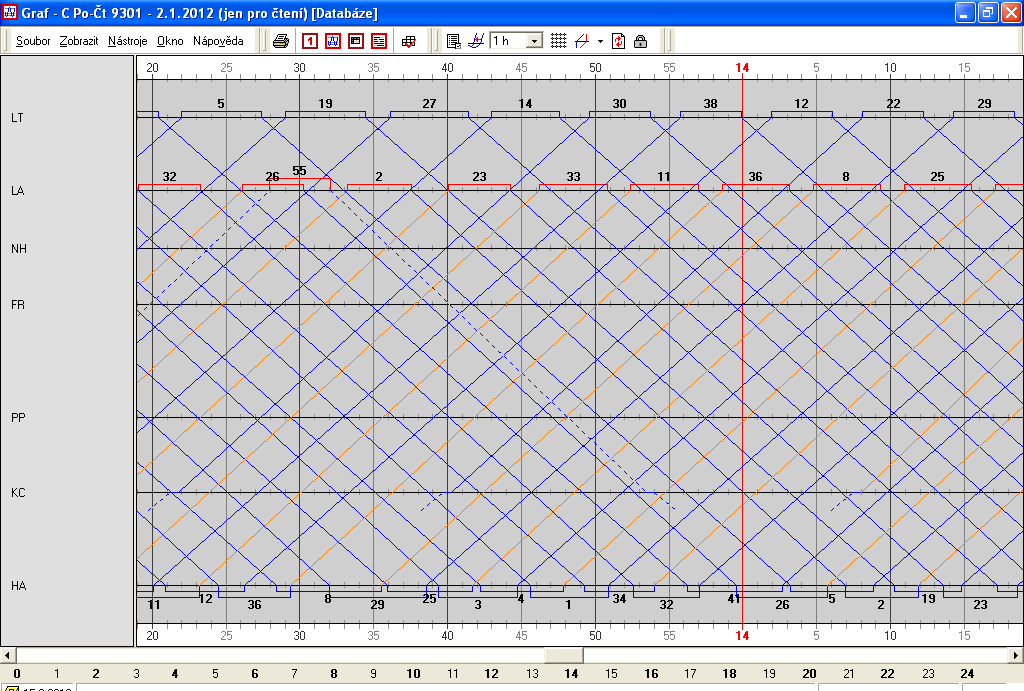The image size is (1024, 691).
Task: Click turnaround number 34 on the HA row
Action: (619, 598)
